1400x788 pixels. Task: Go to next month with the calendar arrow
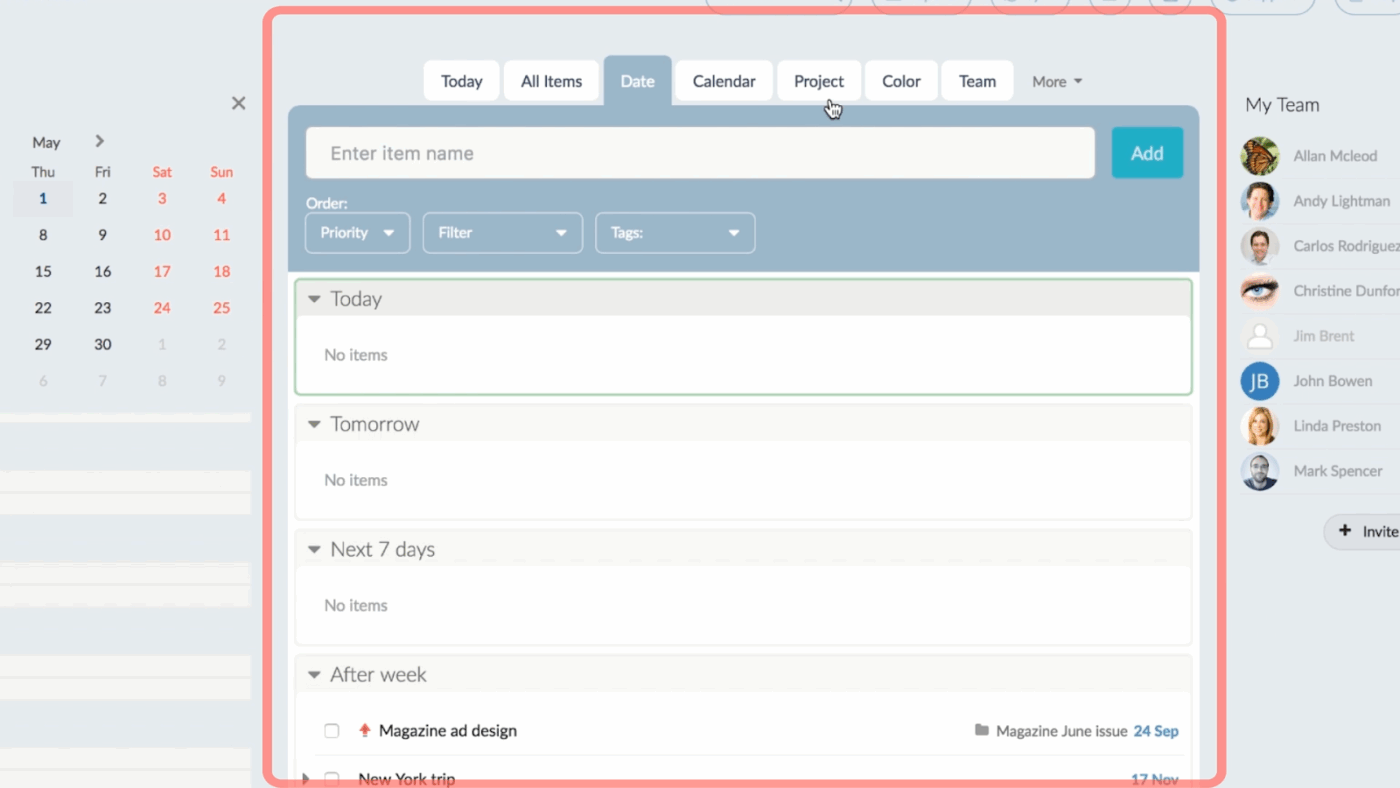[100, 141]
